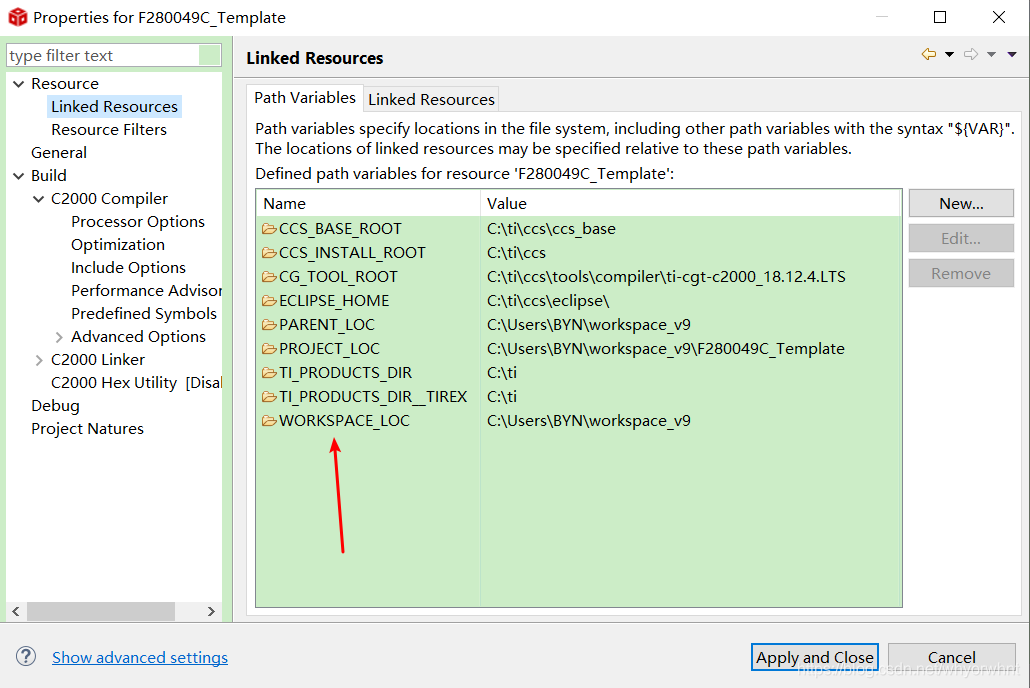1030x688 pixels.
Task: Maximize the Properties dialog window
Action: [940, 17]
